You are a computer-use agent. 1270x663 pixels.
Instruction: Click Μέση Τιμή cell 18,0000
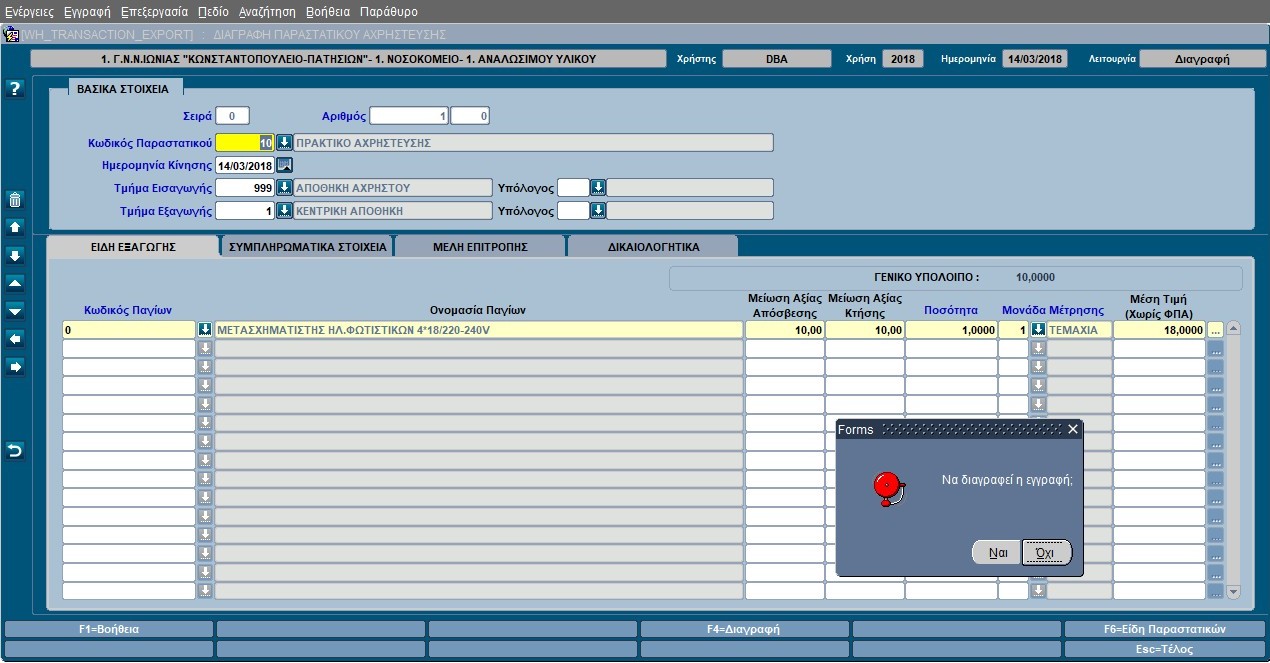1159,329
